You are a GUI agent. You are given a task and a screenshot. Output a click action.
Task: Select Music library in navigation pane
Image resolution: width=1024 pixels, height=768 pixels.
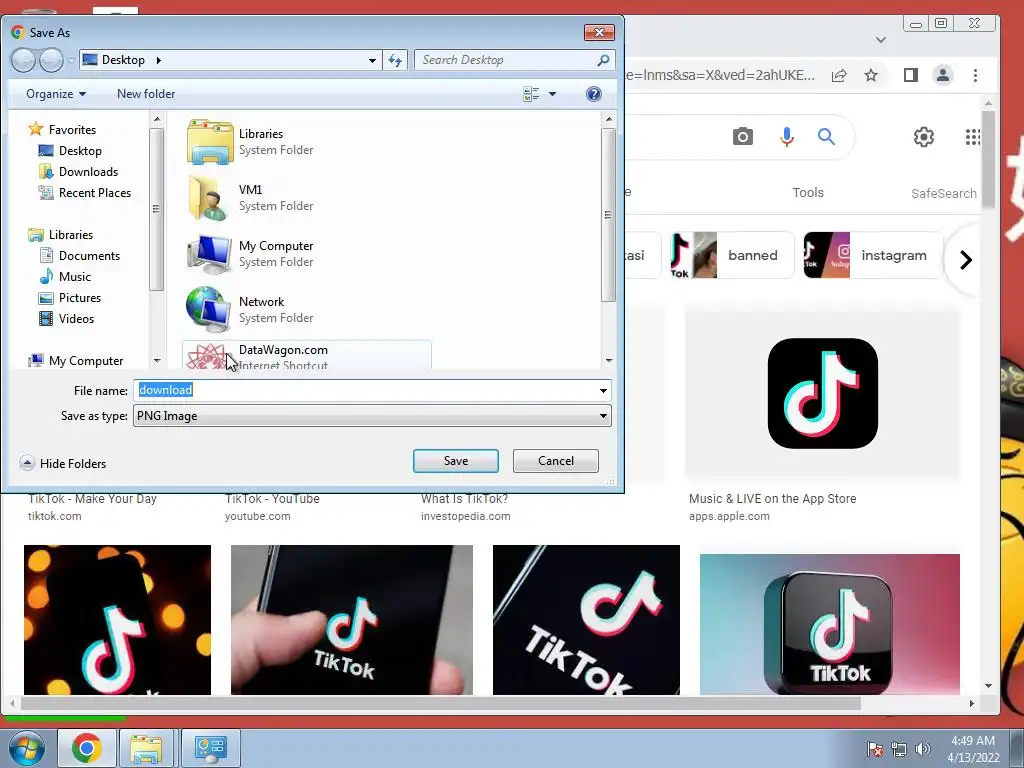point(65,277)
